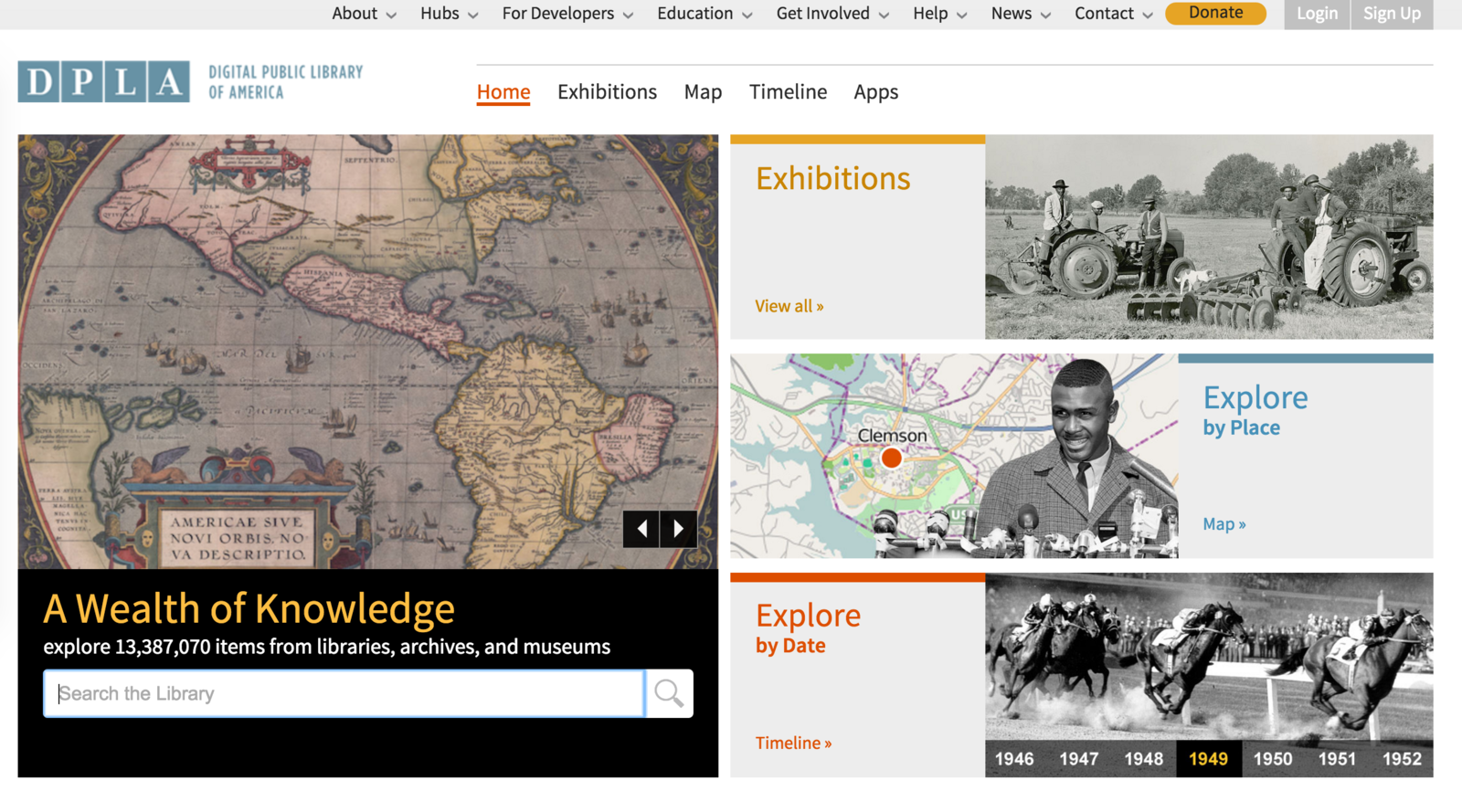
Task: Select year 1948 on timeline
Action: (1143, 759)
